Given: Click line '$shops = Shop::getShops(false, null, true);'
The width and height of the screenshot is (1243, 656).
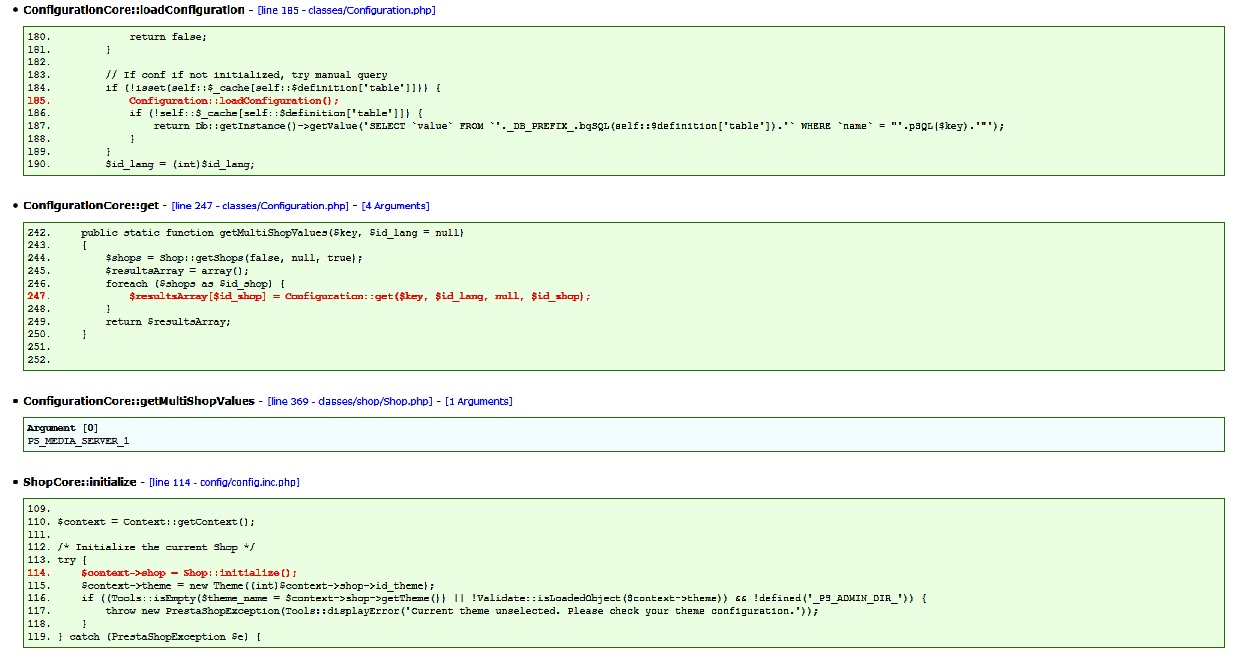Looking at the screenshot, I should [234, 258].
